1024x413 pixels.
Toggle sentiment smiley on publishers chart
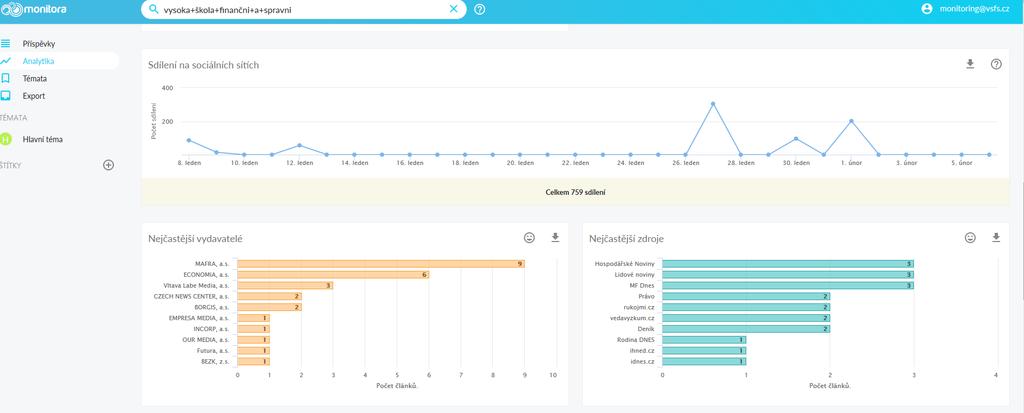tap(529, 238)
